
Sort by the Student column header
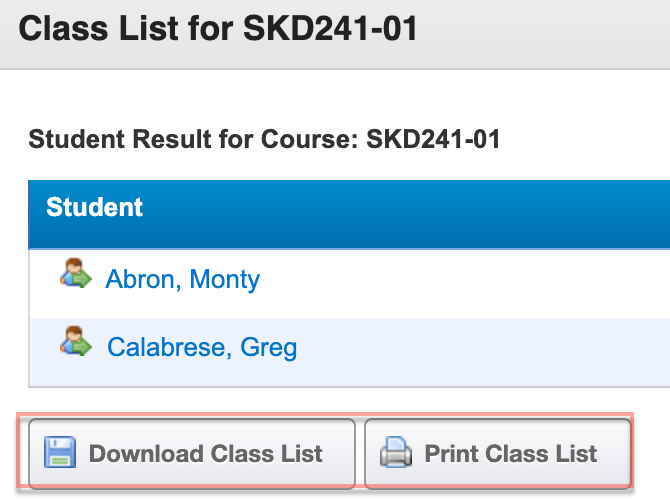coord(94,207)
